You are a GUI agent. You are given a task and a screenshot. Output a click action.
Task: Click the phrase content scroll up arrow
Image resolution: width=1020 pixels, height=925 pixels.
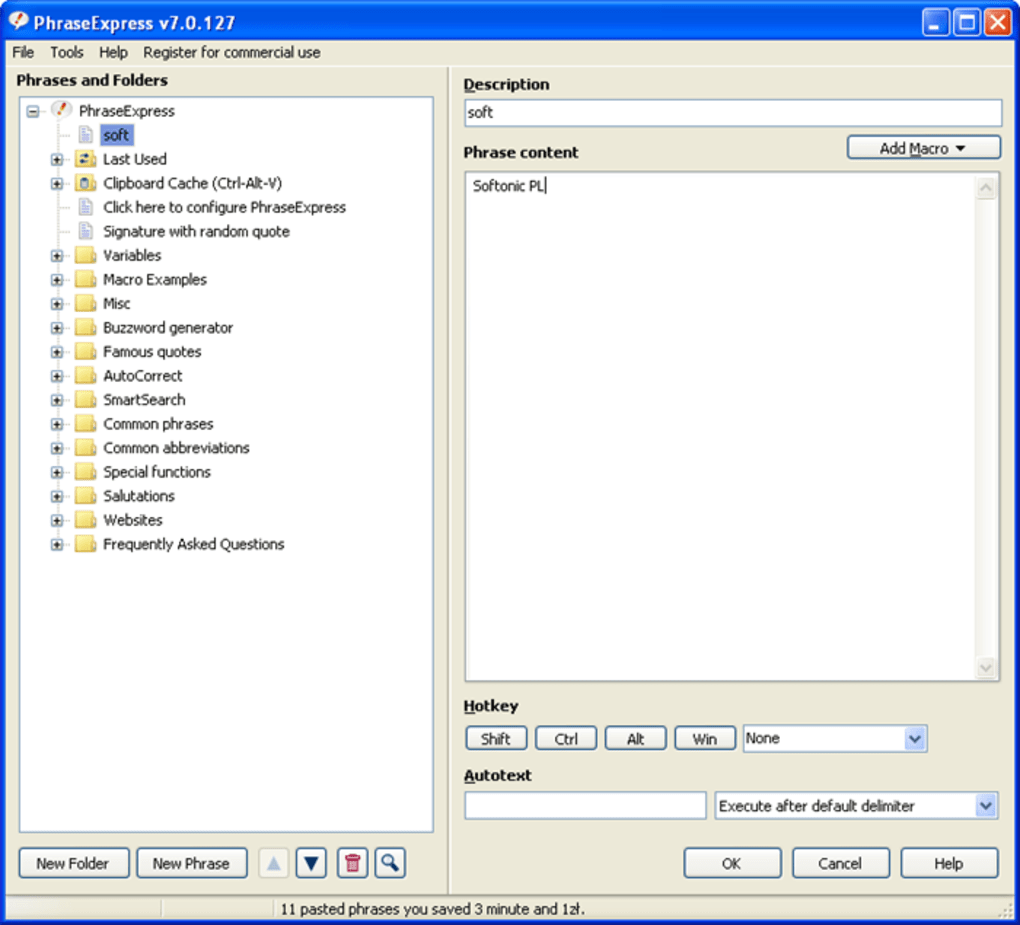point(986,188)
